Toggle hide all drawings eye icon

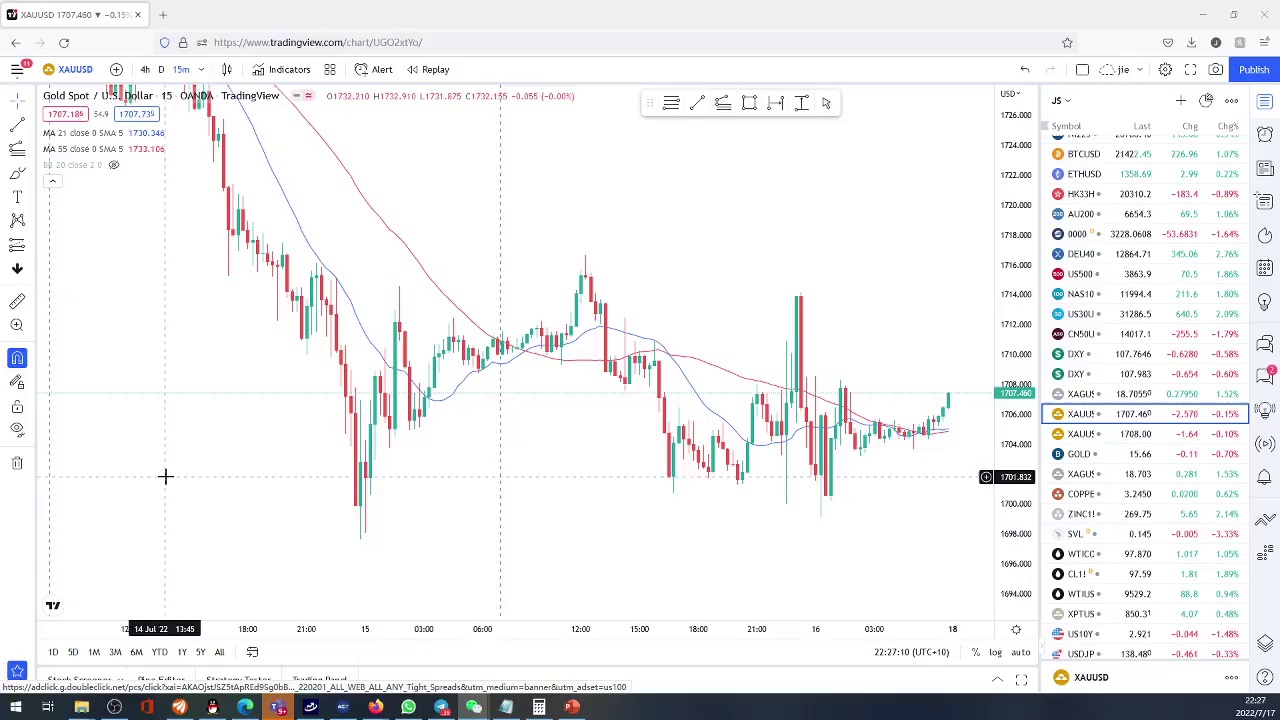click(x=17, y=429)
